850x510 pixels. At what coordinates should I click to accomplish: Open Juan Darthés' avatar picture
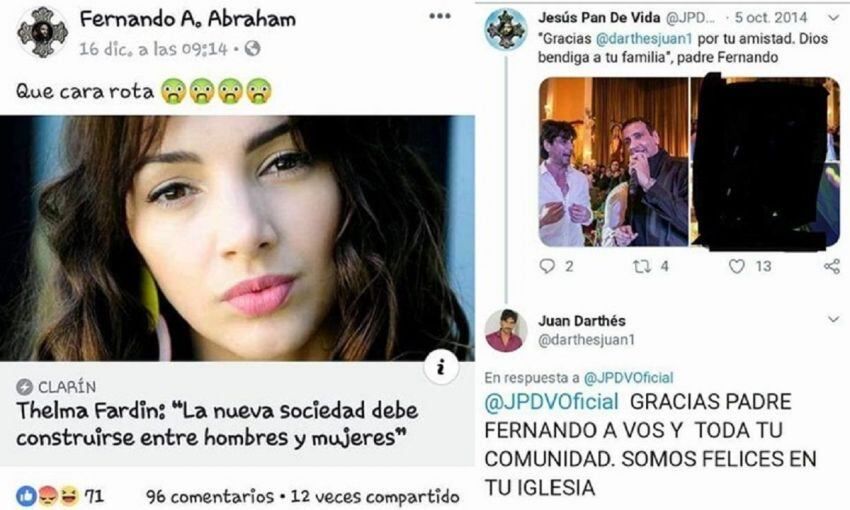(506, 331)
